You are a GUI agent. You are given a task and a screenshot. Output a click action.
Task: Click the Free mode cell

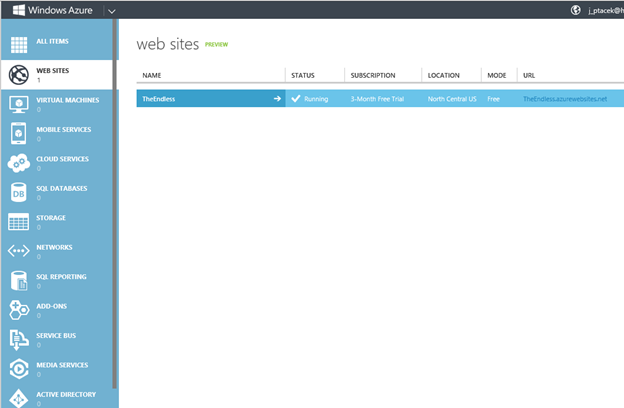493,99
